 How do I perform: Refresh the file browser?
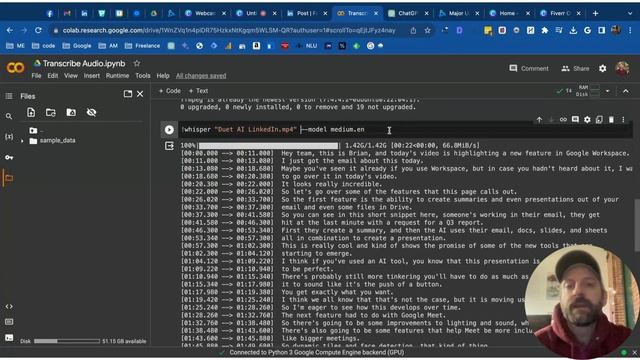tap(51, 112)
